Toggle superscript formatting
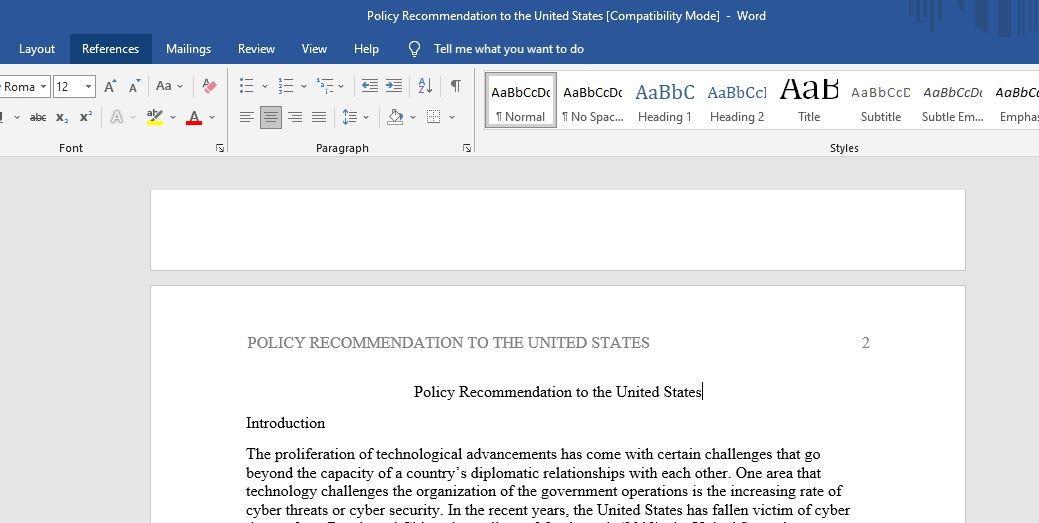This screenshot has height=523, width=1039. click(x=85, y=117)
